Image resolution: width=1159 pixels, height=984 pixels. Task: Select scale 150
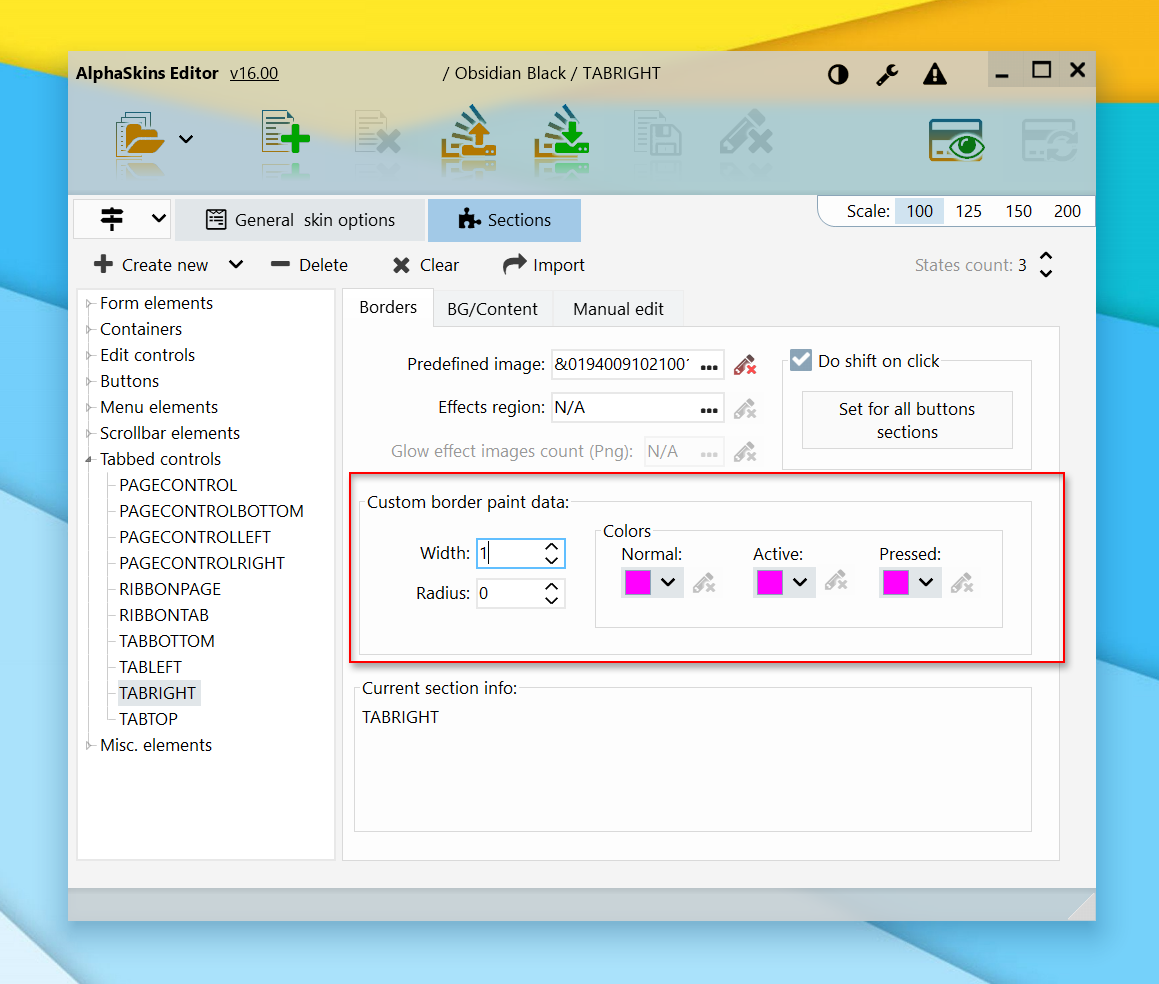point(1019,211)
